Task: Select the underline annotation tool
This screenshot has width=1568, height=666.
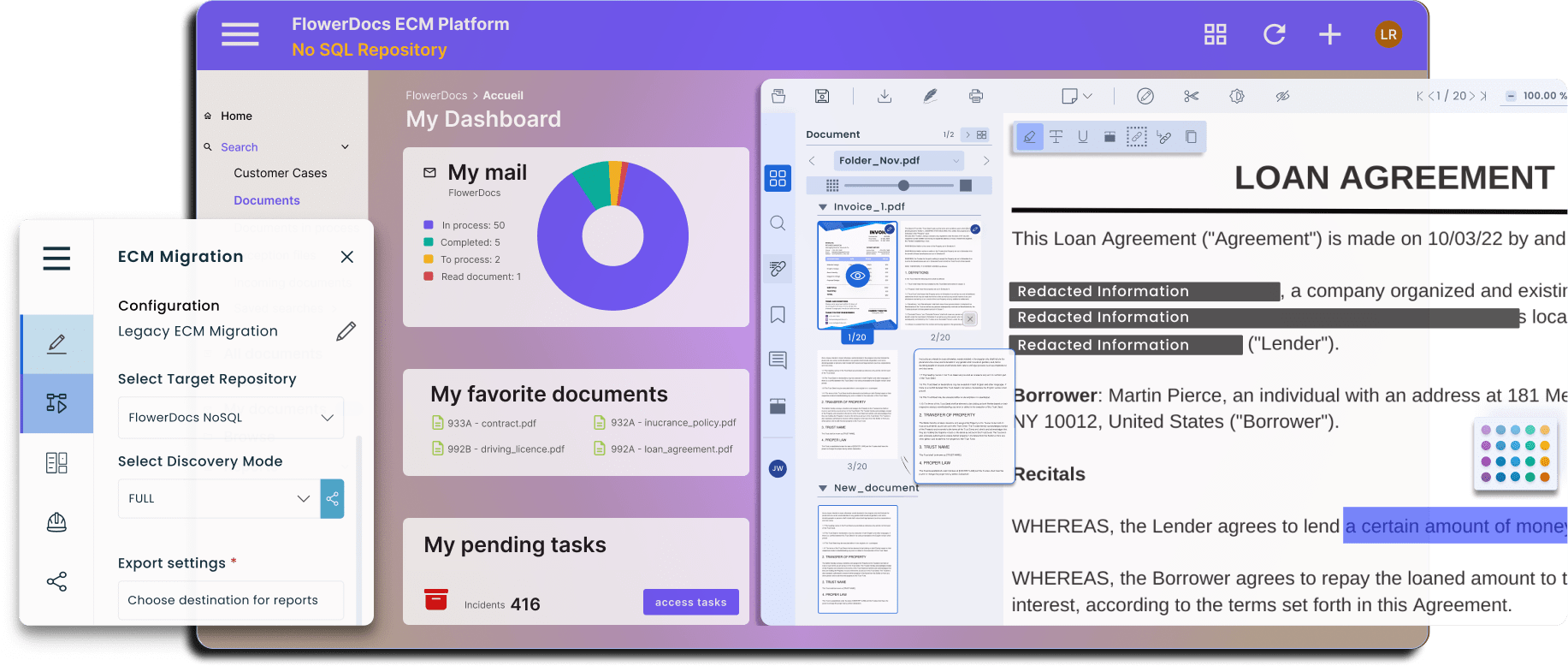Action: 1083,137
